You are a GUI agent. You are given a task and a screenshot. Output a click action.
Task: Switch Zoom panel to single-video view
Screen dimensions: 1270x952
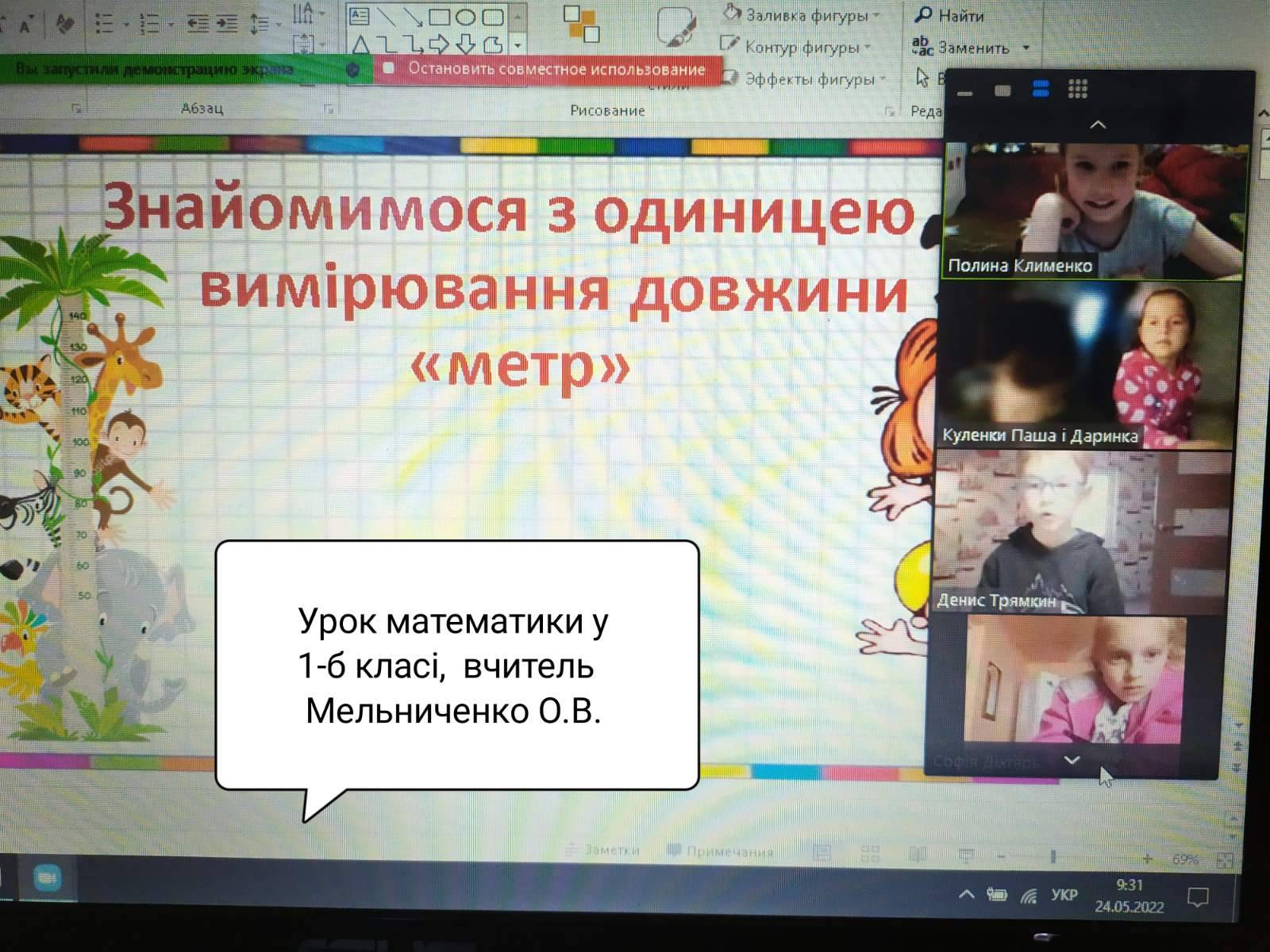click(x=1003, y=90)
